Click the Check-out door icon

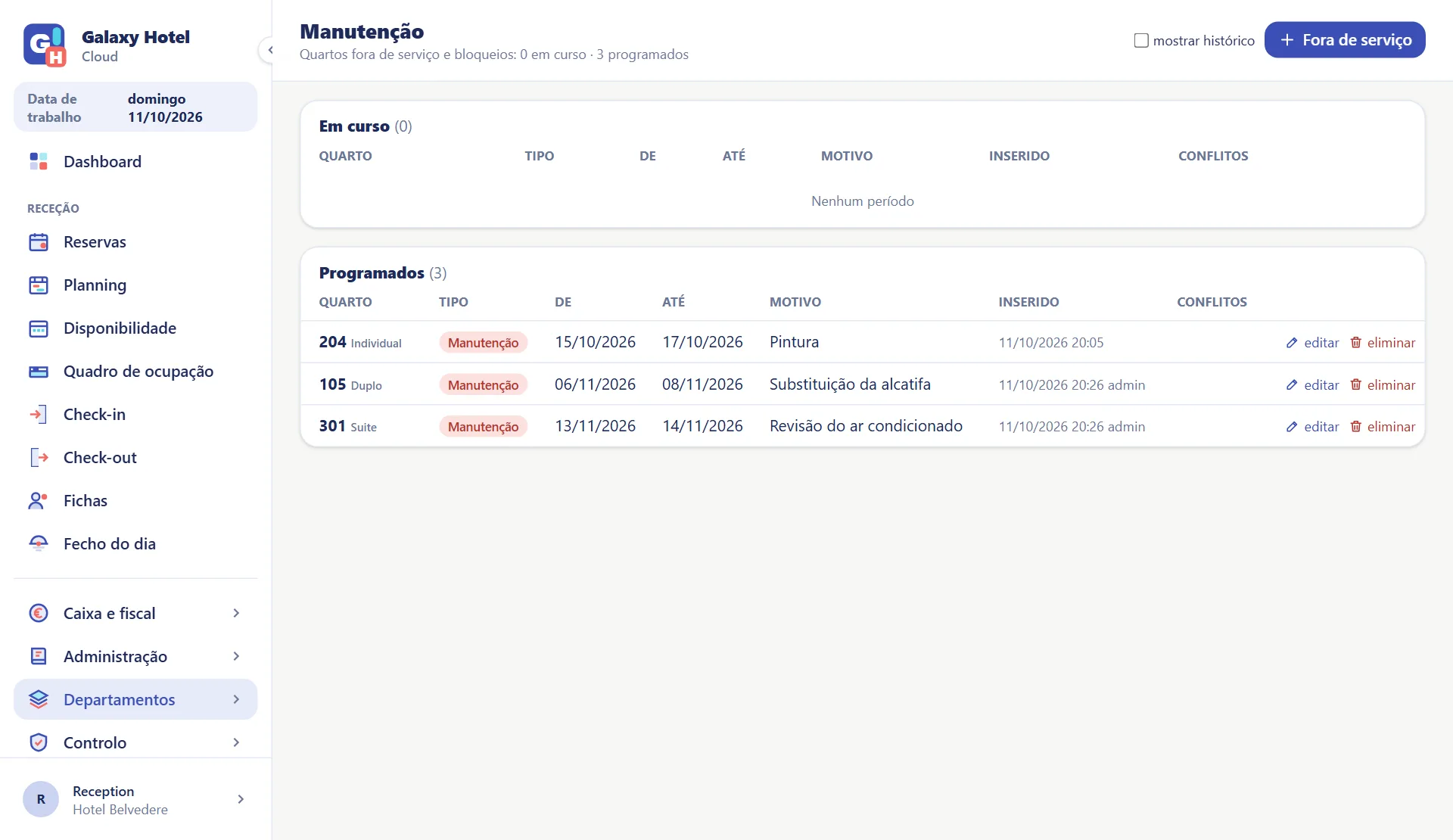click(39, 458)
